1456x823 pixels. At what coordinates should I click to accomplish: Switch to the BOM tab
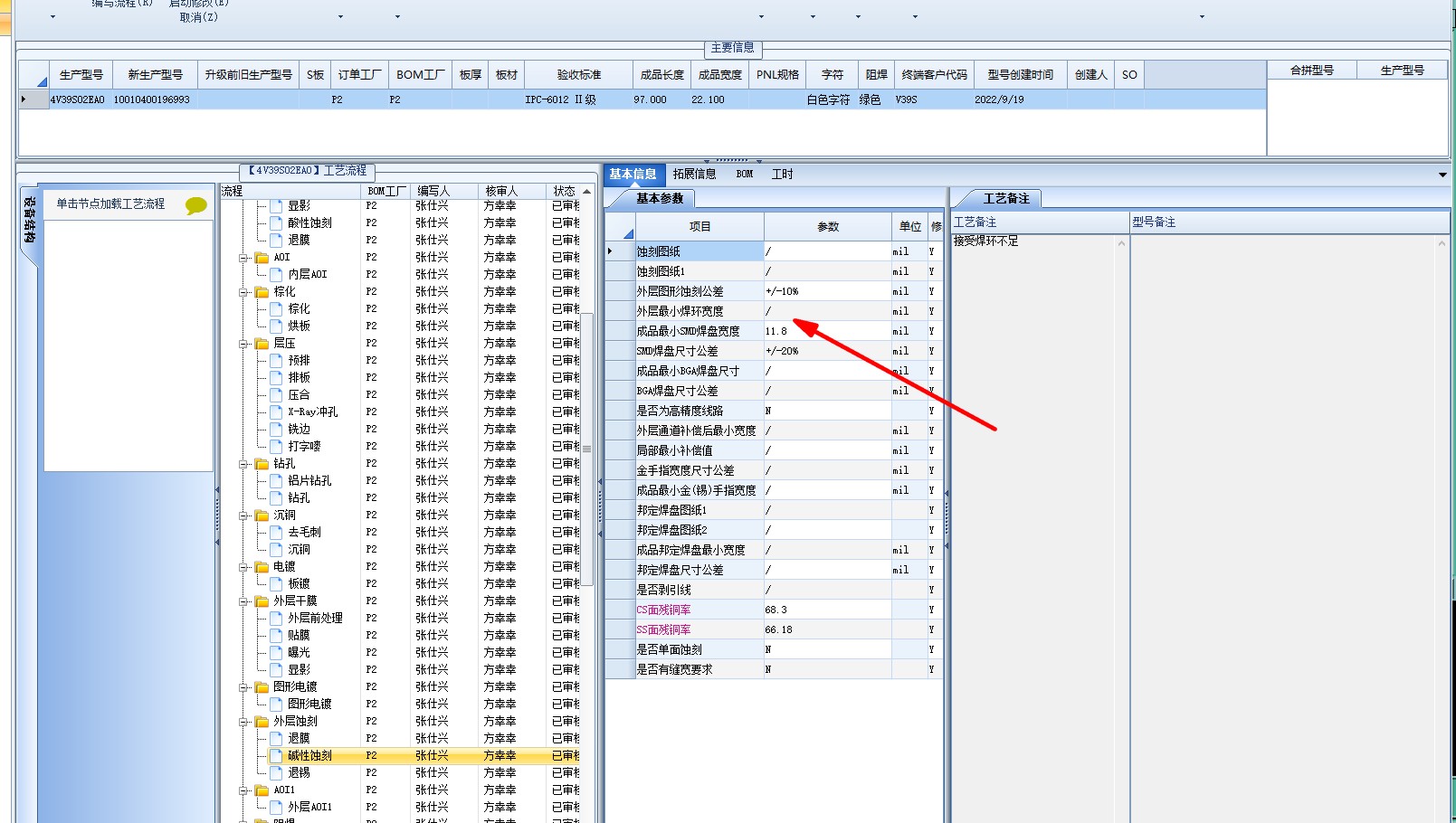pos(745,175)
